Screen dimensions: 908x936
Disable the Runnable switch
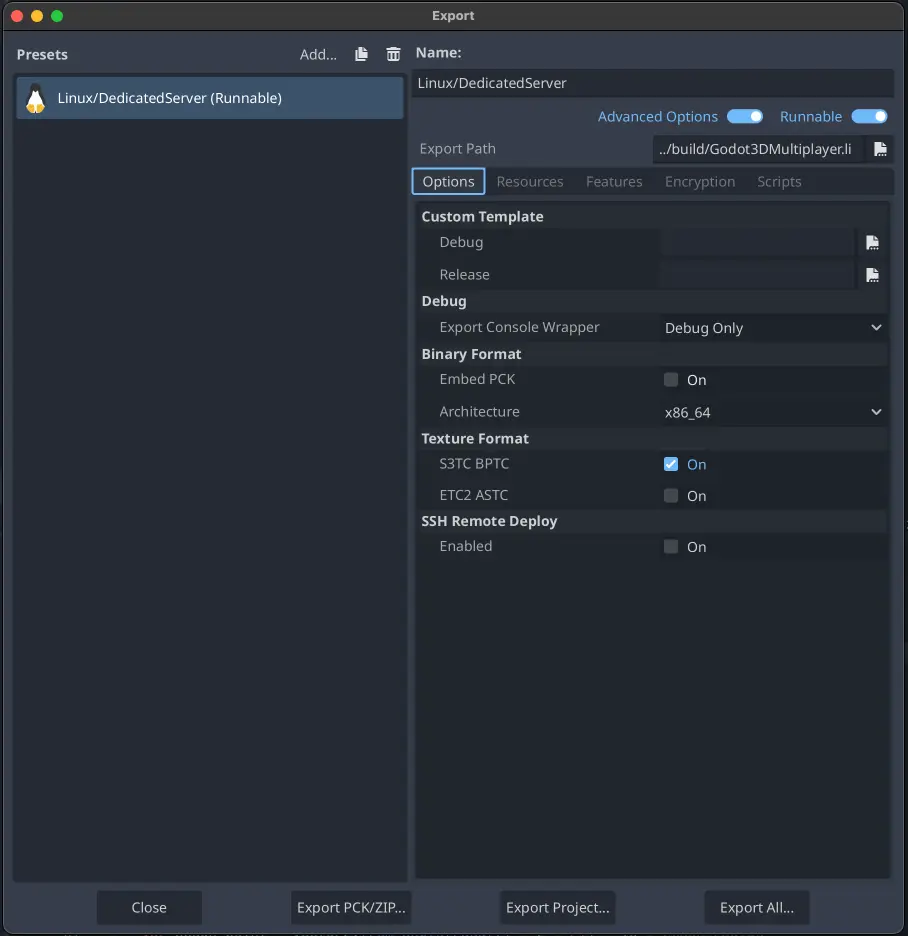pos(869,116)
